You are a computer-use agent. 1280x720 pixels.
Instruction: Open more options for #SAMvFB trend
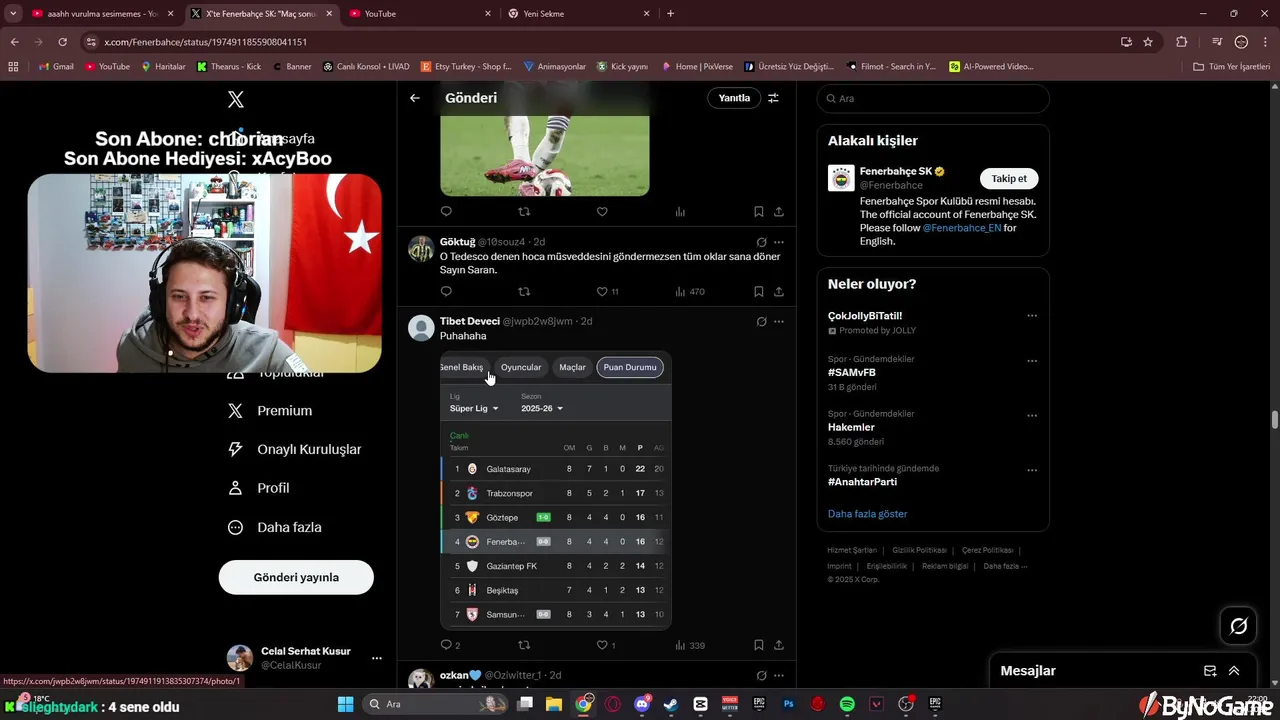coord(1032,361)
